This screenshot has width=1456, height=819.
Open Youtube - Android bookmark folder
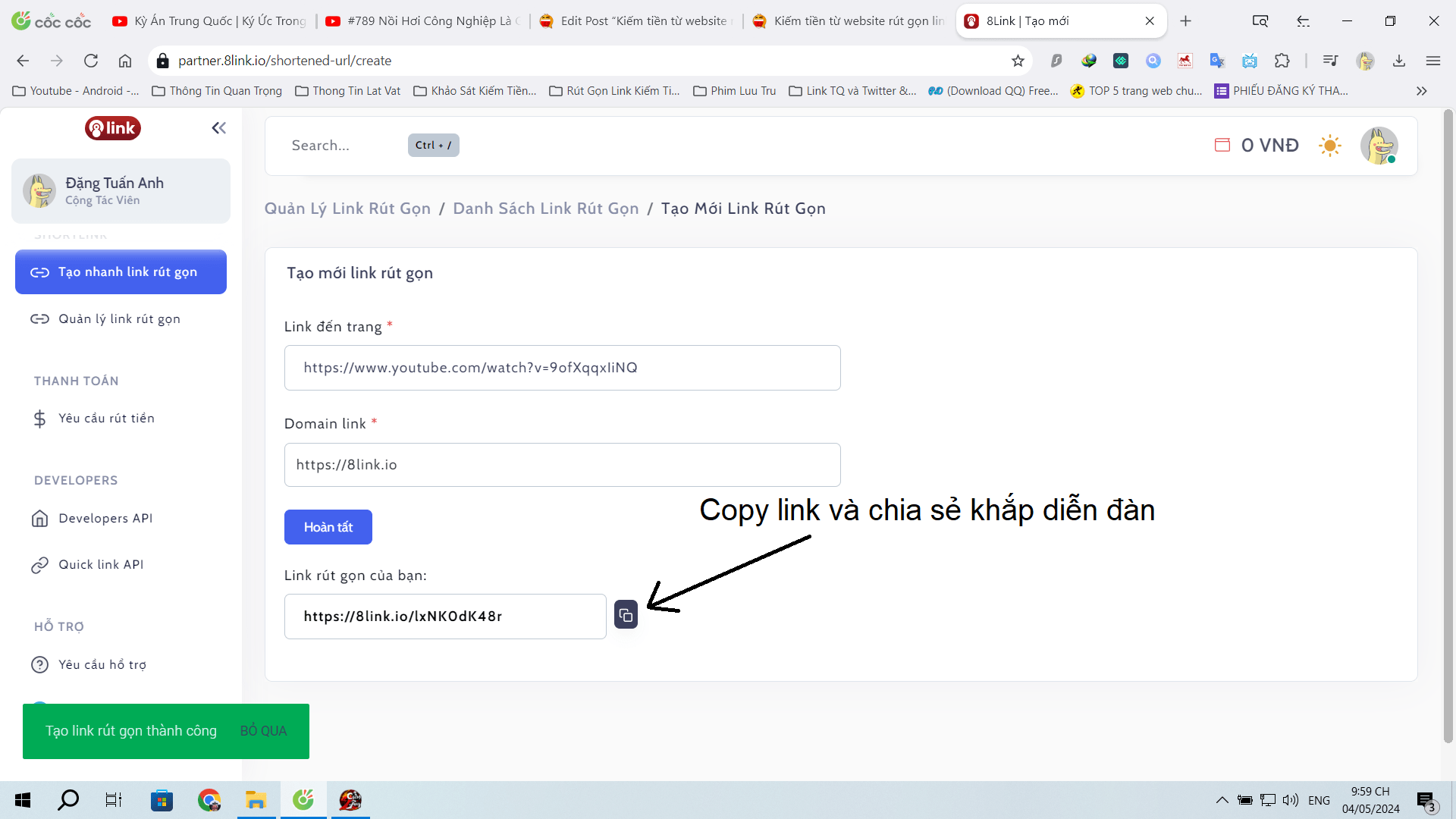[76, 91]
